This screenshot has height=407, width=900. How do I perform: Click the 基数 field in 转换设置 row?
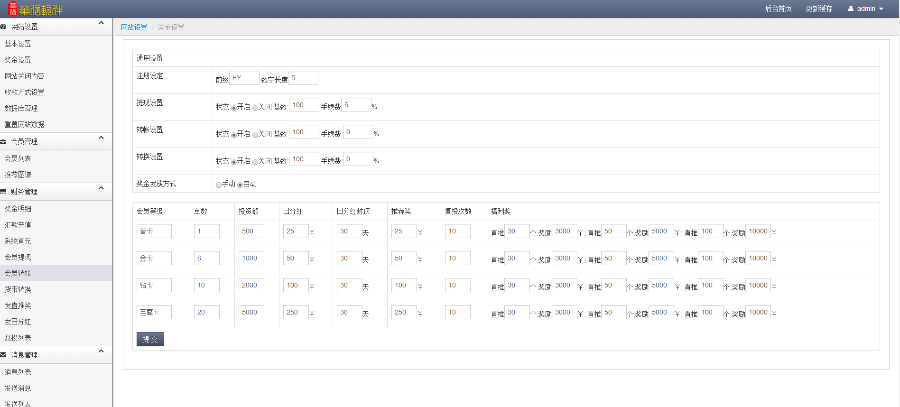click(x=304, y=159)
